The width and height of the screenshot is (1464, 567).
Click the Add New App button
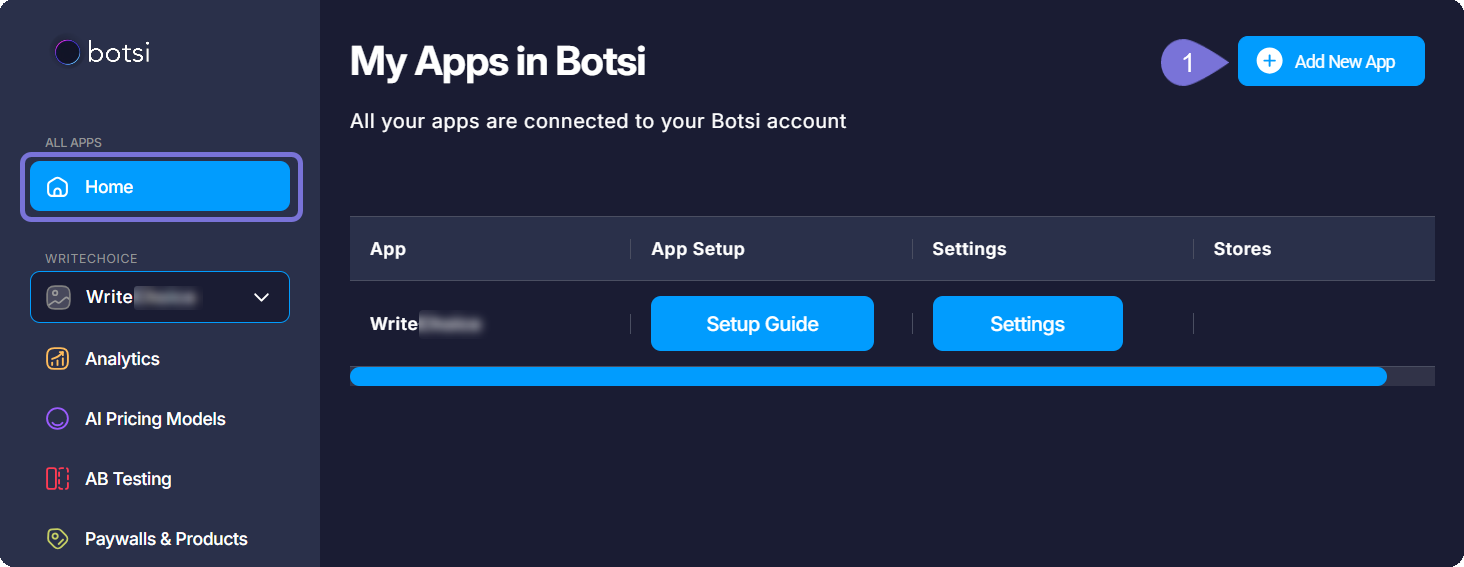[1331, 61]
